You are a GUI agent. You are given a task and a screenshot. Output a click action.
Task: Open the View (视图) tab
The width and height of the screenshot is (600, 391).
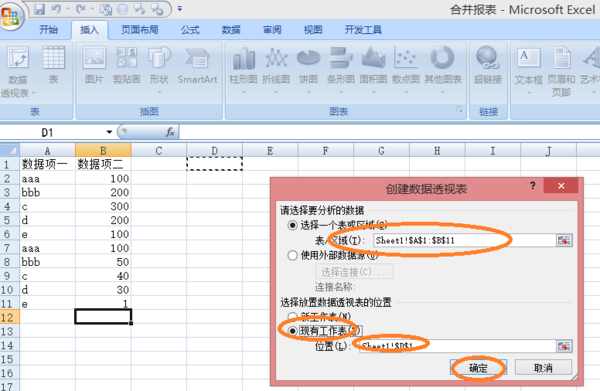(x=313, y=30)
